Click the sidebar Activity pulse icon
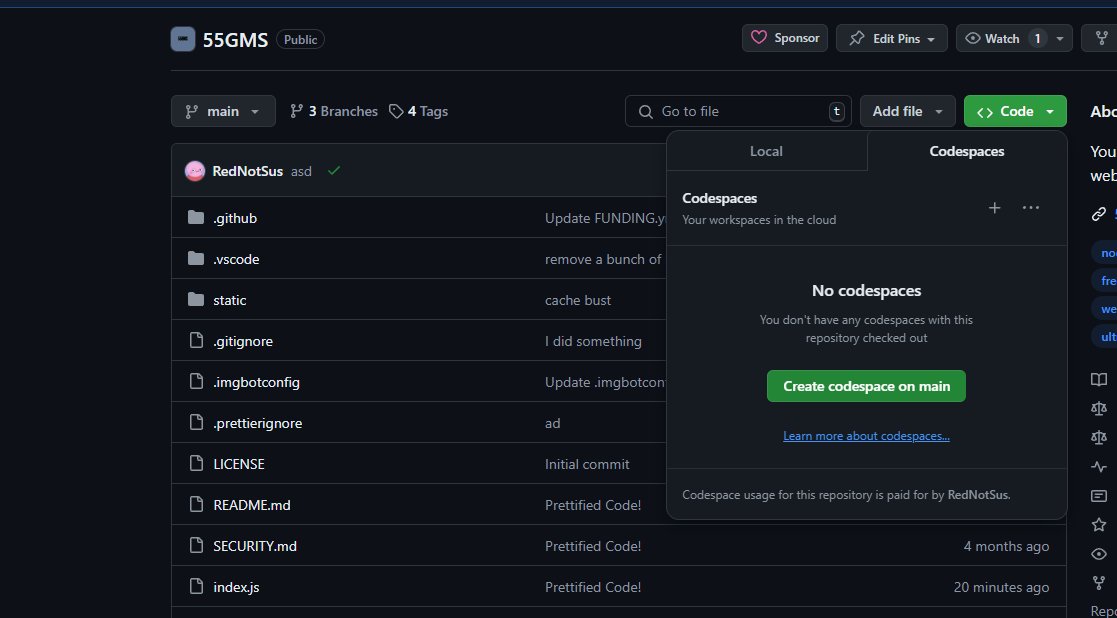Viewport: 1117px width, 618px height. coord(1099,467)
